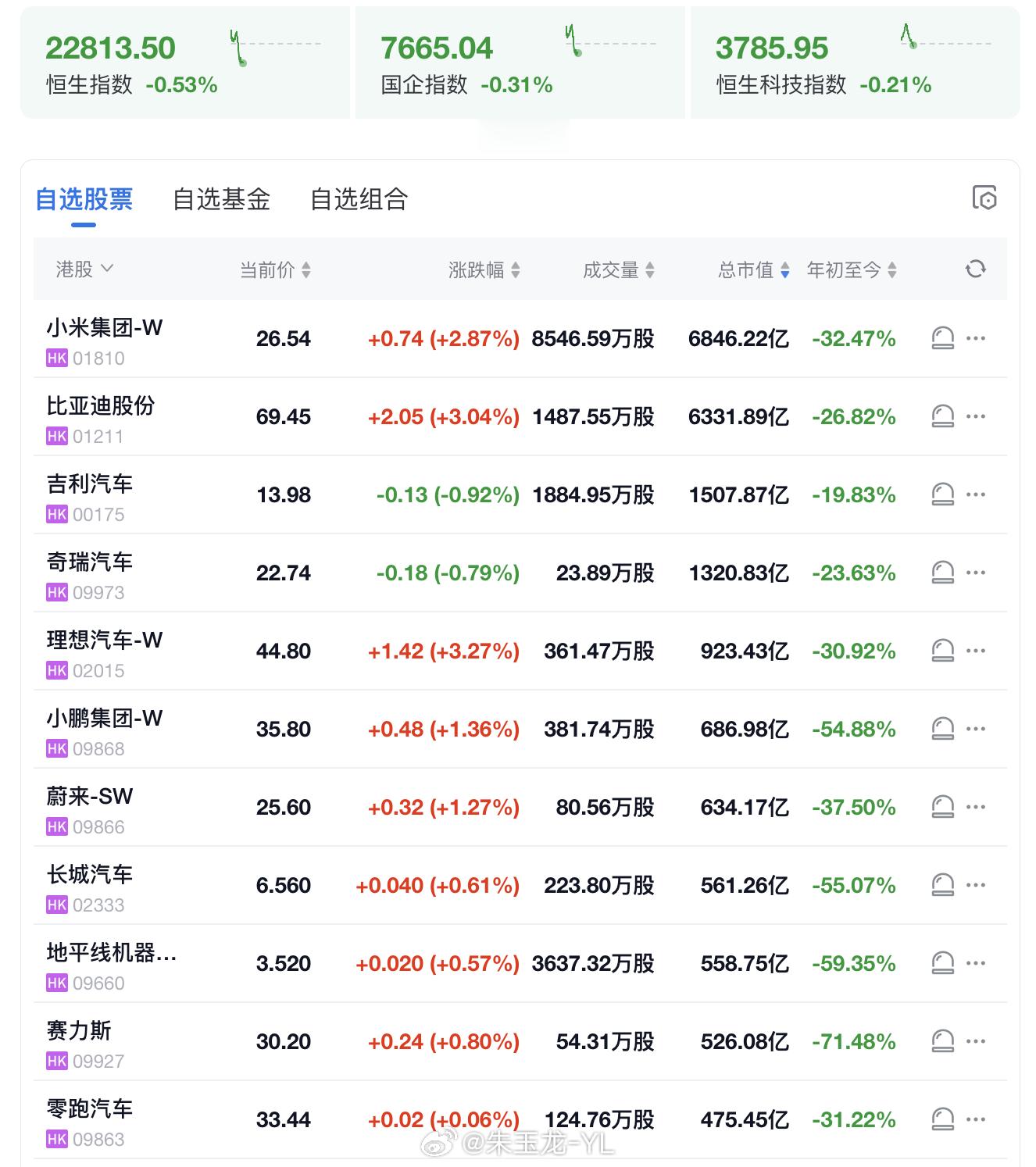1036x1167 pixels.
Task: Sort by 总市值 column
Action: [754, 269]
